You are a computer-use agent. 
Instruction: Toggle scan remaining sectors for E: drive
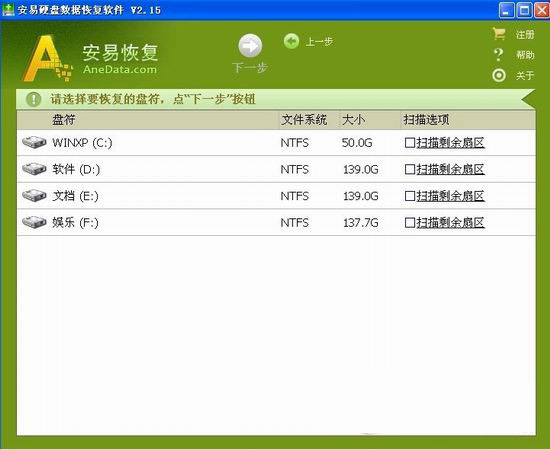[410, 196]
